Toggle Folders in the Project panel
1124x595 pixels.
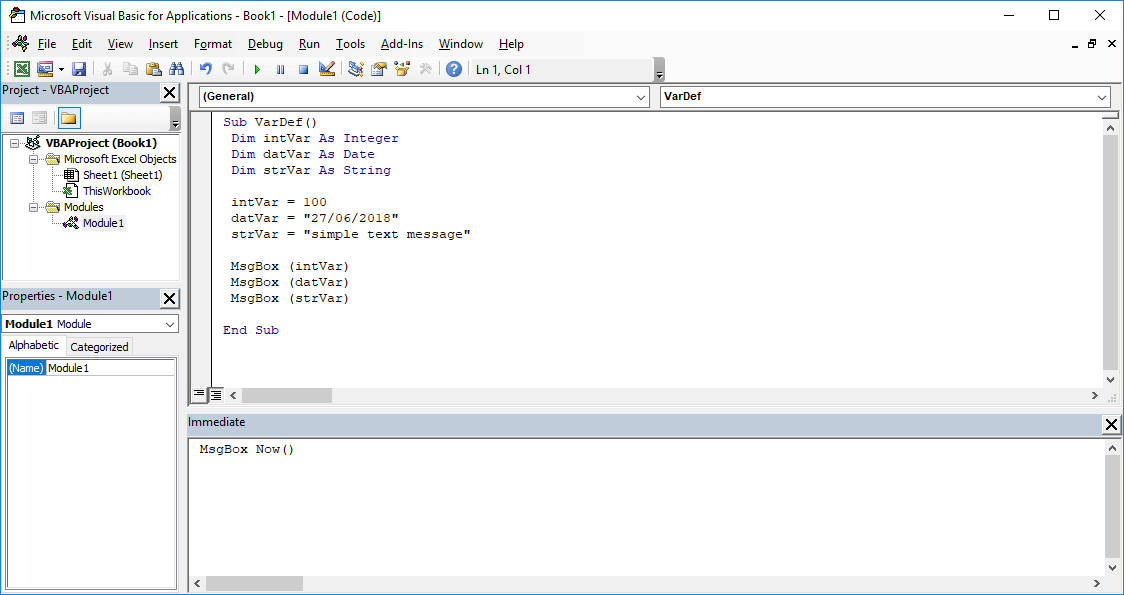(69, 118)
